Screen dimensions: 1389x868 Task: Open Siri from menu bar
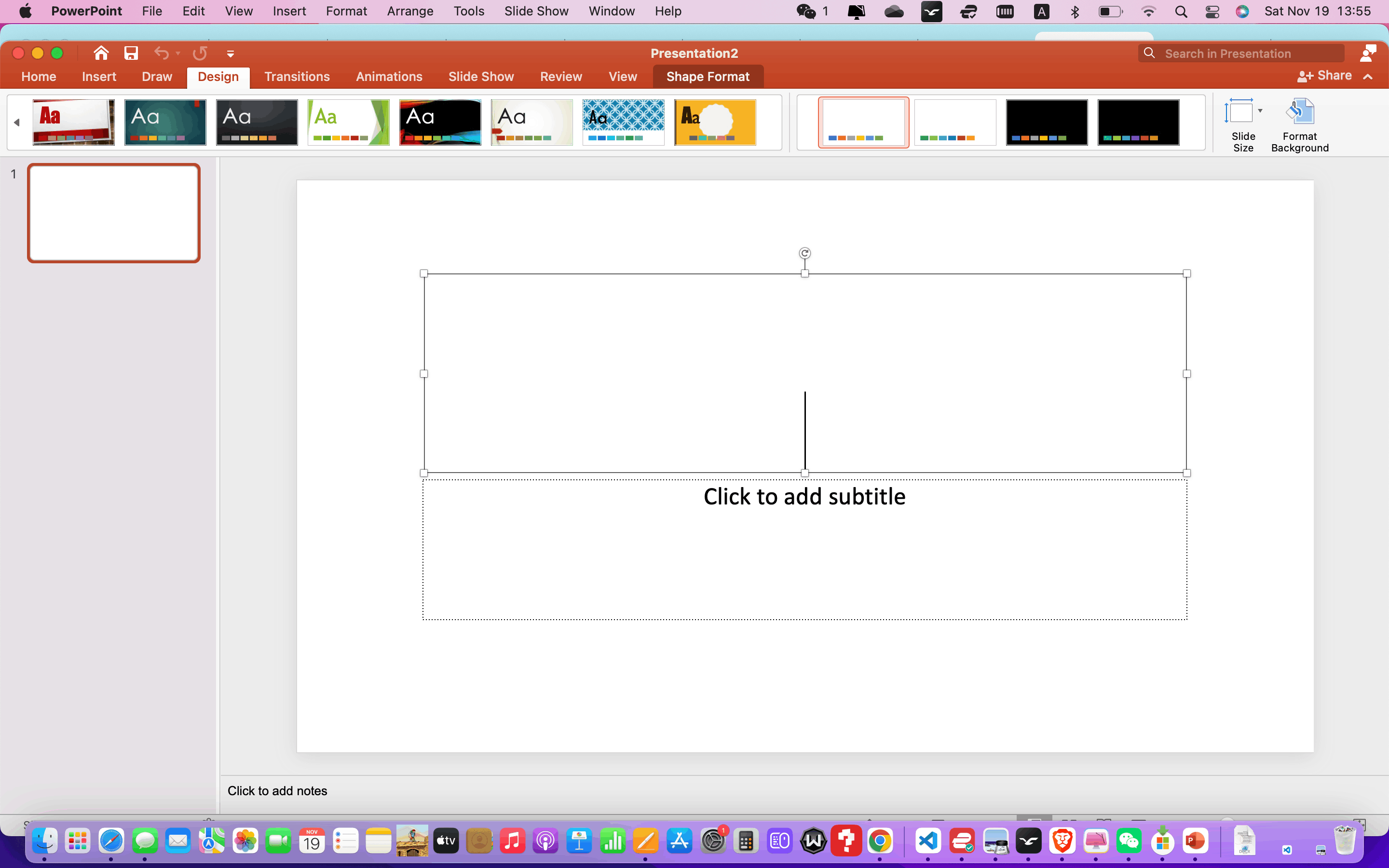click(x=1242, y=12)
